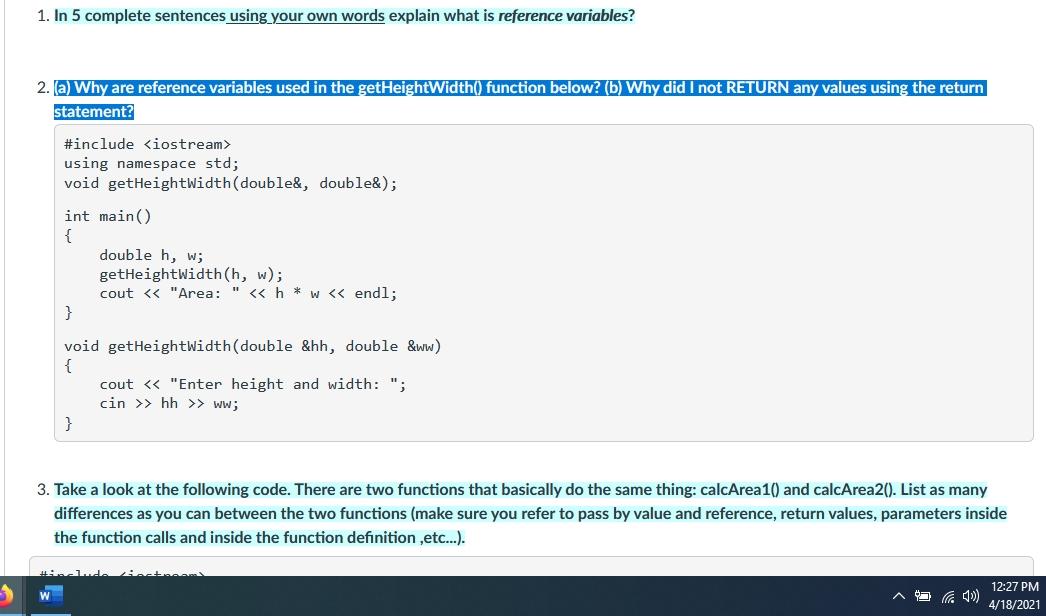Viewport: 1046px width, 616px height.
Task: Launch Firefox from the taskbar
Action: (x=6, y=596)
